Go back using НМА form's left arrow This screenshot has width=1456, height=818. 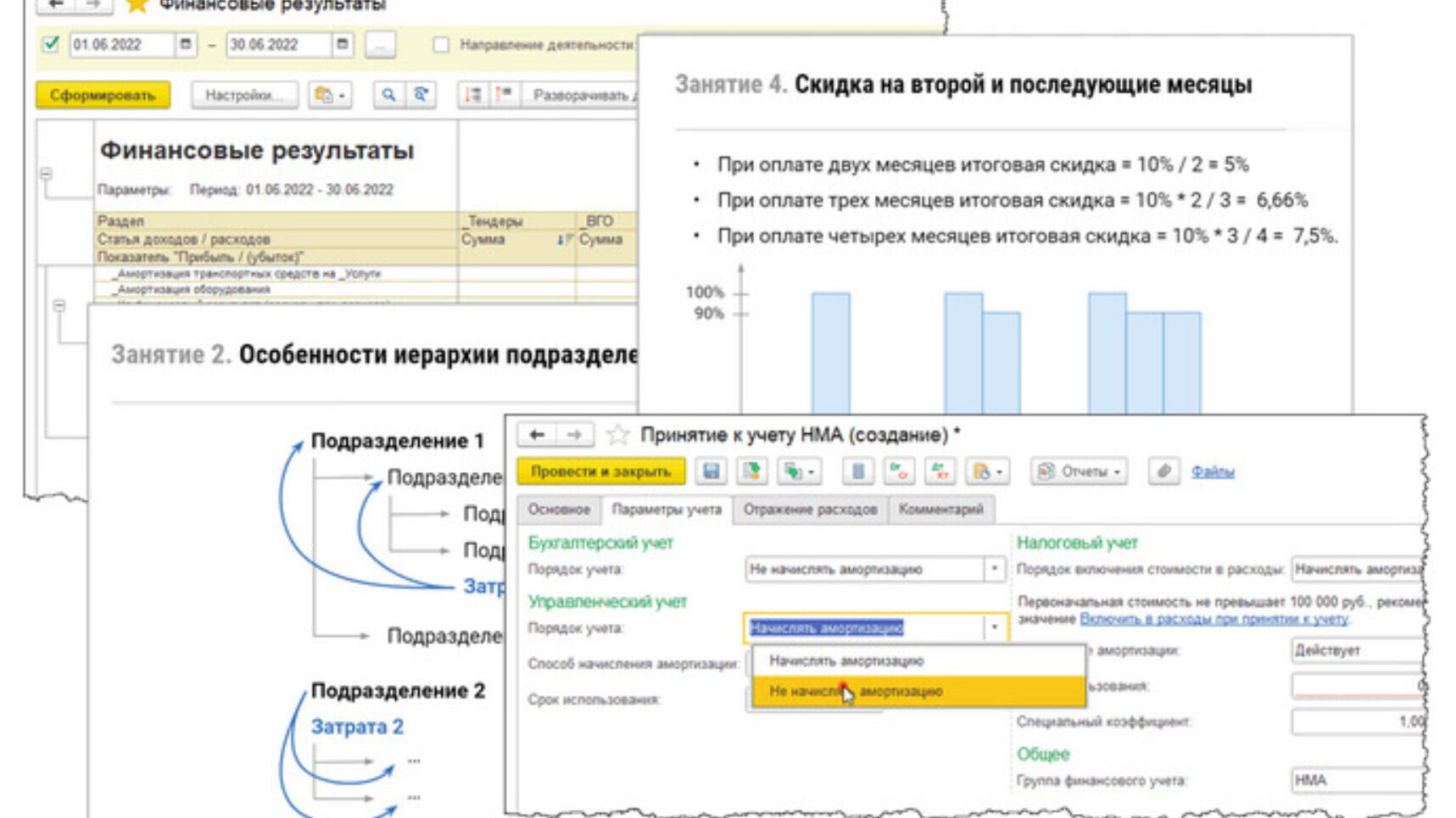(537, 435)
